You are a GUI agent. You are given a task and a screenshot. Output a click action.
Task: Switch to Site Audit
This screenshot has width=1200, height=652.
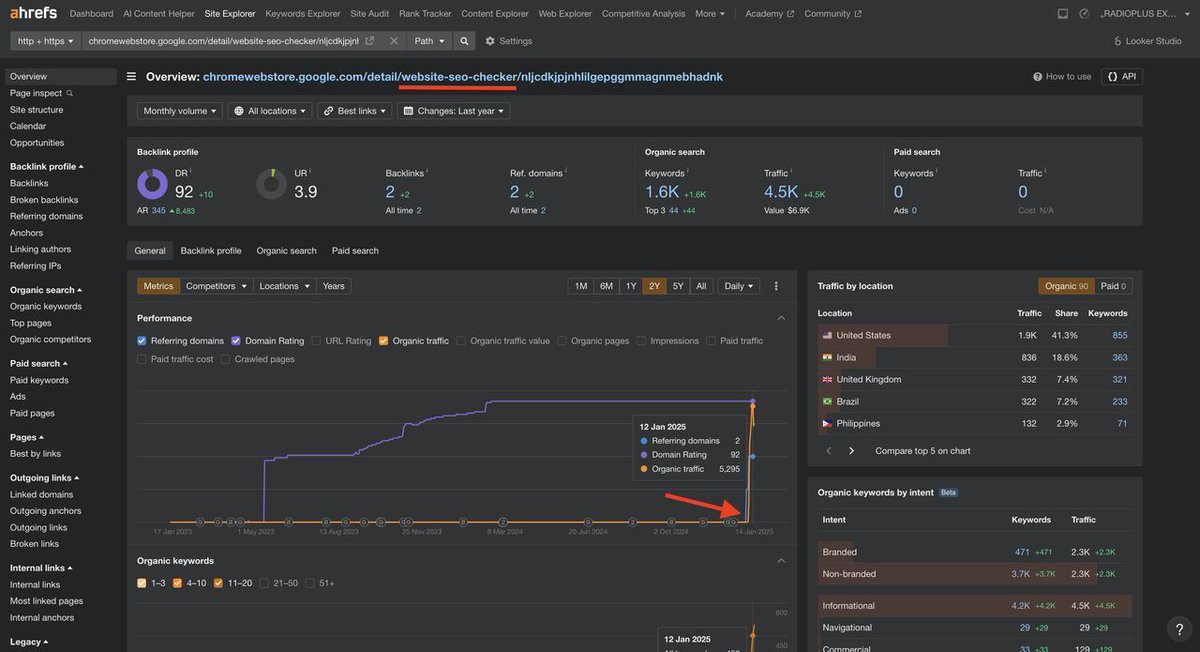[x=370, y=14]
